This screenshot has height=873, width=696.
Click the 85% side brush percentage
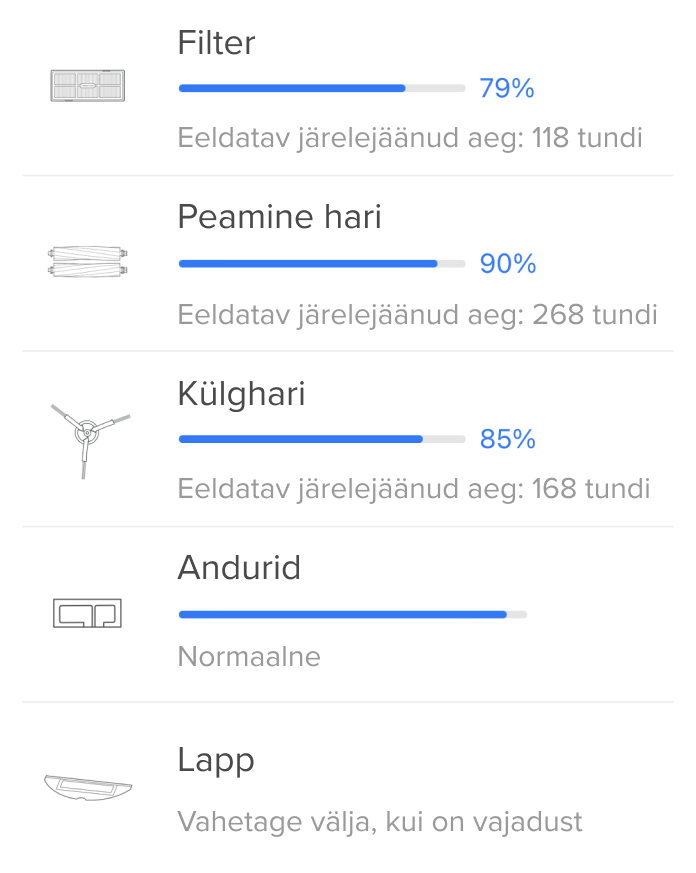pyautogui.click(x=508, y=439)
